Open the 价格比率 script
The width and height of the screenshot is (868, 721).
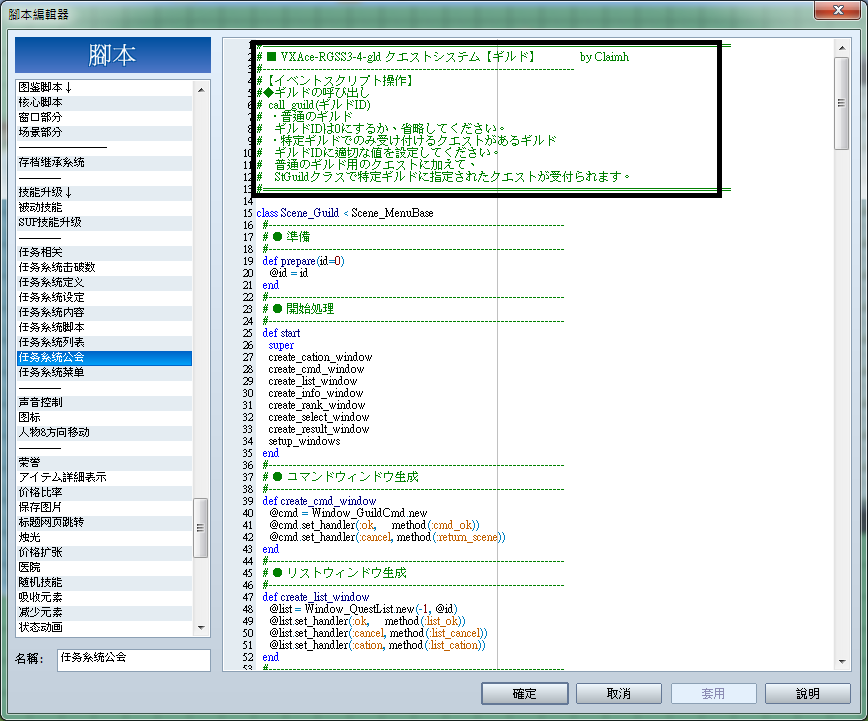pos(105,492)
